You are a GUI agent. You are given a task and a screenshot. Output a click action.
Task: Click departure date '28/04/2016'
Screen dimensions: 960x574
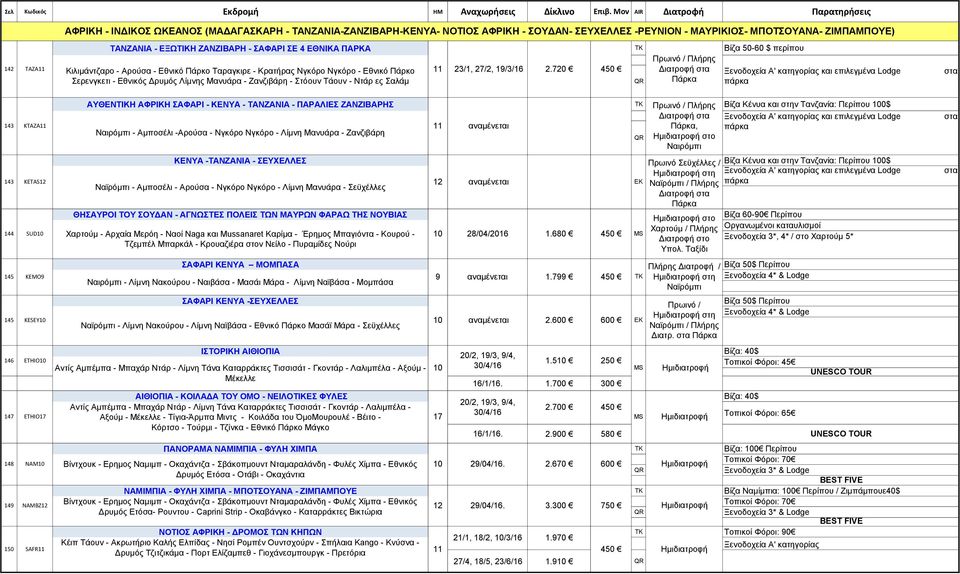point(487,234)
